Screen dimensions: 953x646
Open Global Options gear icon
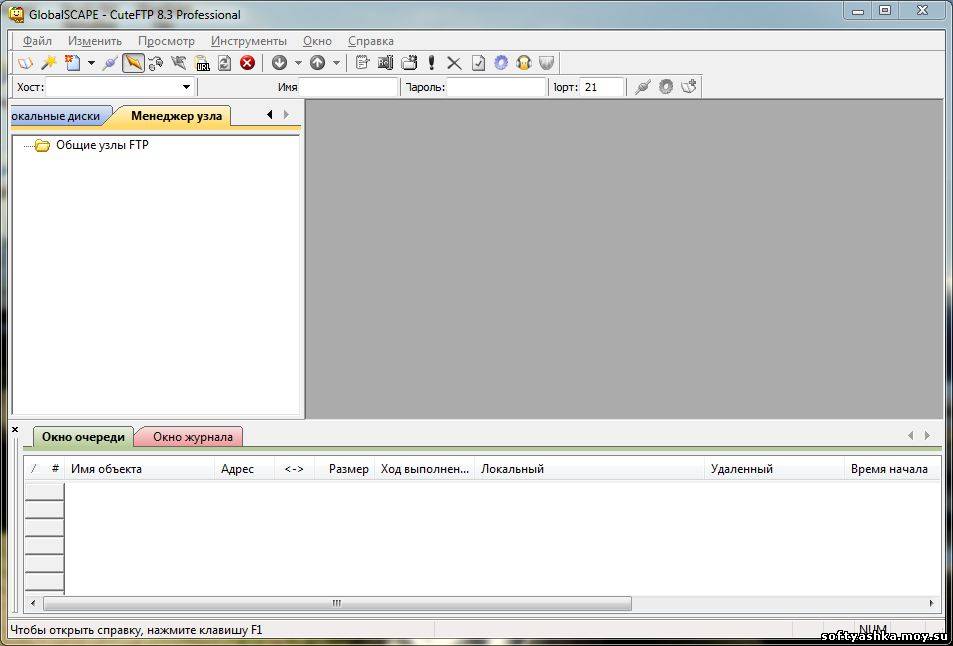(501, 63)
